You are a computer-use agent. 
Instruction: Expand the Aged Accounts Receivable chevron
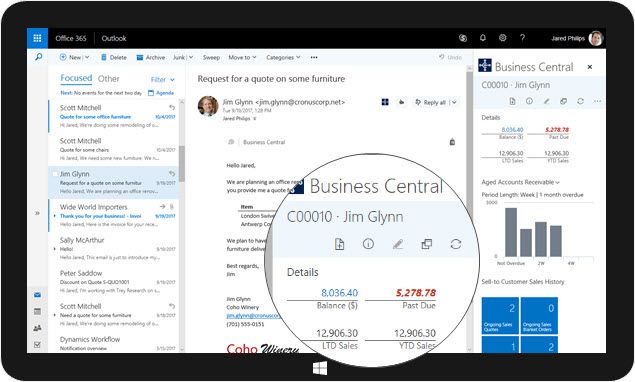pos(558,182)
